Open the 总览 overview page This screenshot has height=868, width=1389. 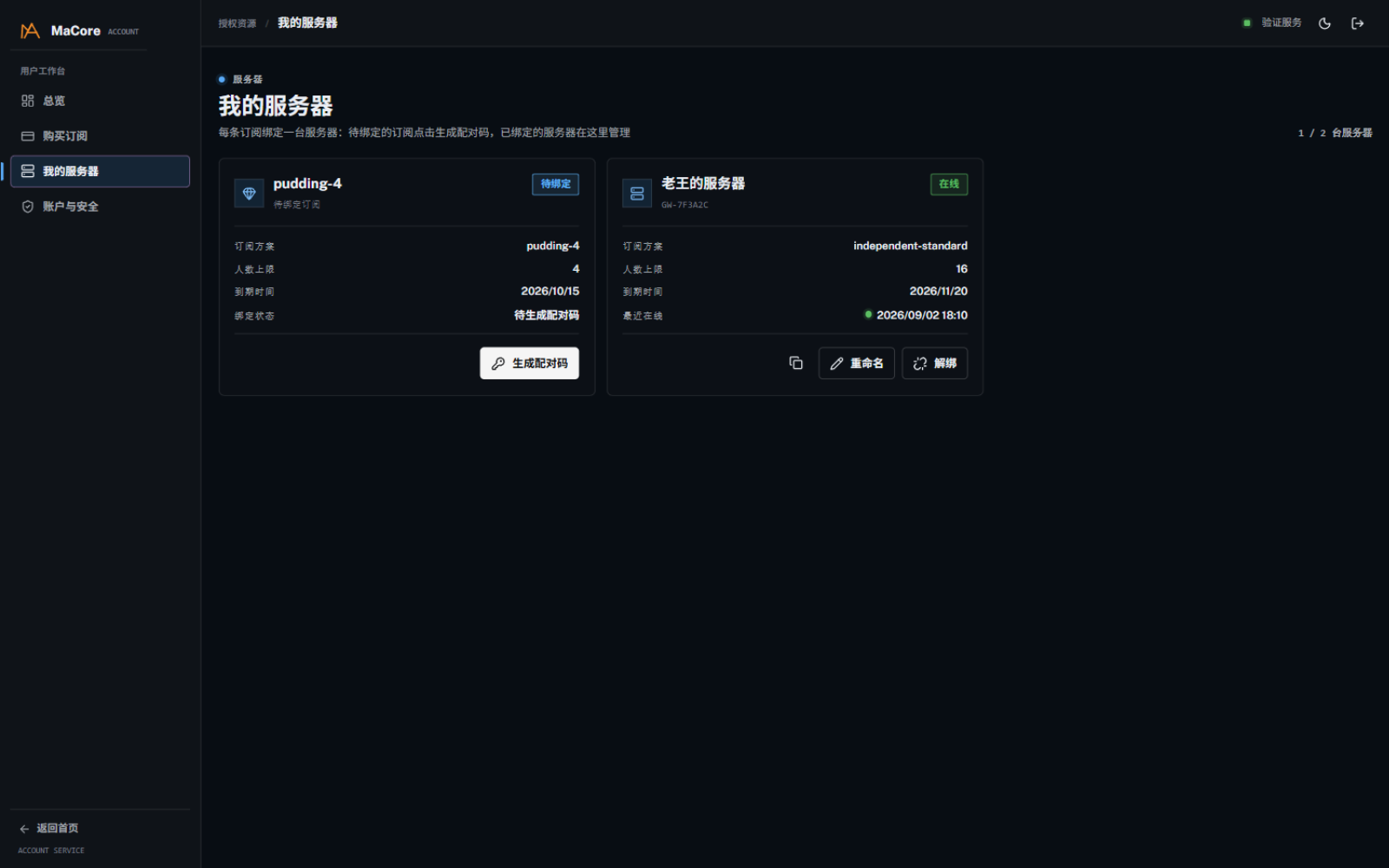point(100,101)
